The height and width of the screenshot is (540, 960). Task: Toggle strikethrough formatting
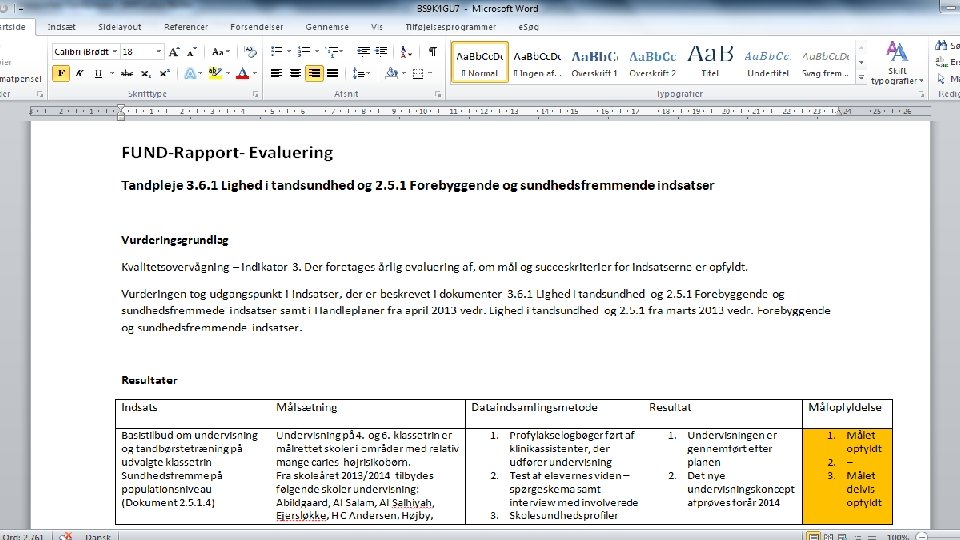127,73
